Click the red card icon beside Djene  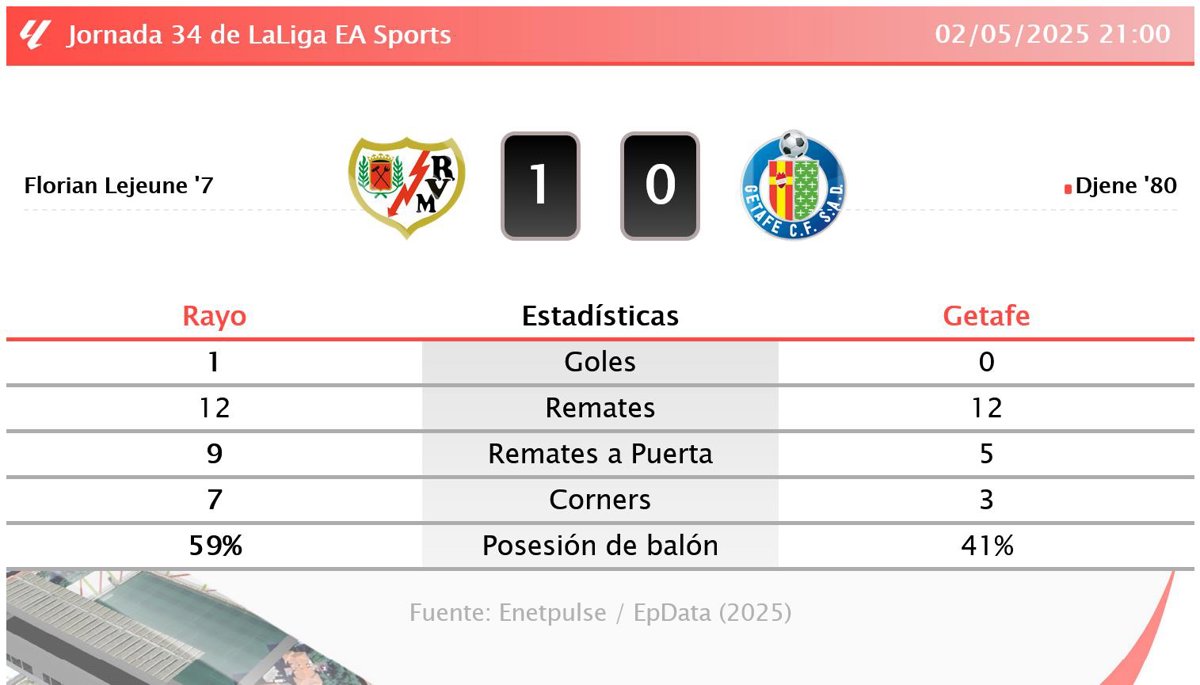click(x=1068, y=188)
